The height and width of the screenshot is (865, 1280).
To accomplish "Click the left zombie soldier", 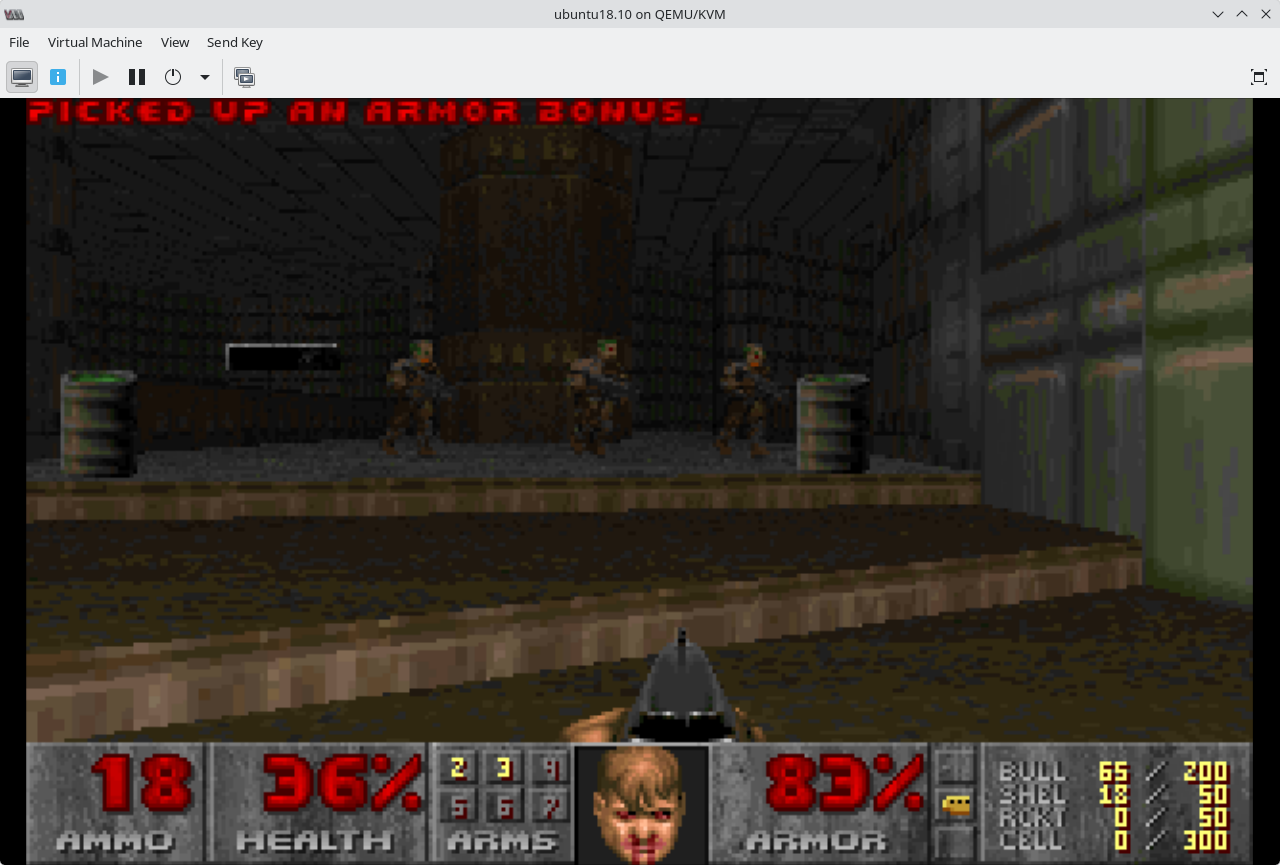I will [415, 397].
